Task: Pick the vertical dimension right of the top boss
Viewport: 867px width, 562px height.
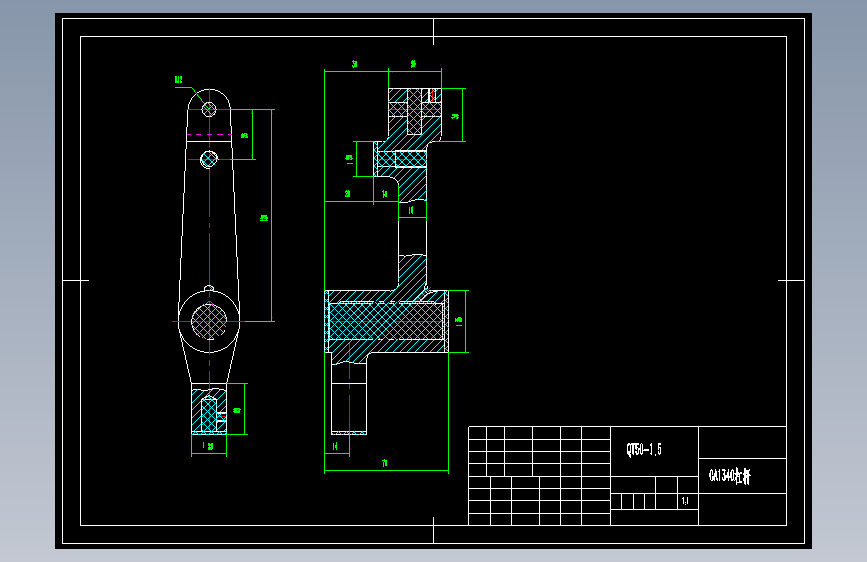Action: click(x=456, y=116)
